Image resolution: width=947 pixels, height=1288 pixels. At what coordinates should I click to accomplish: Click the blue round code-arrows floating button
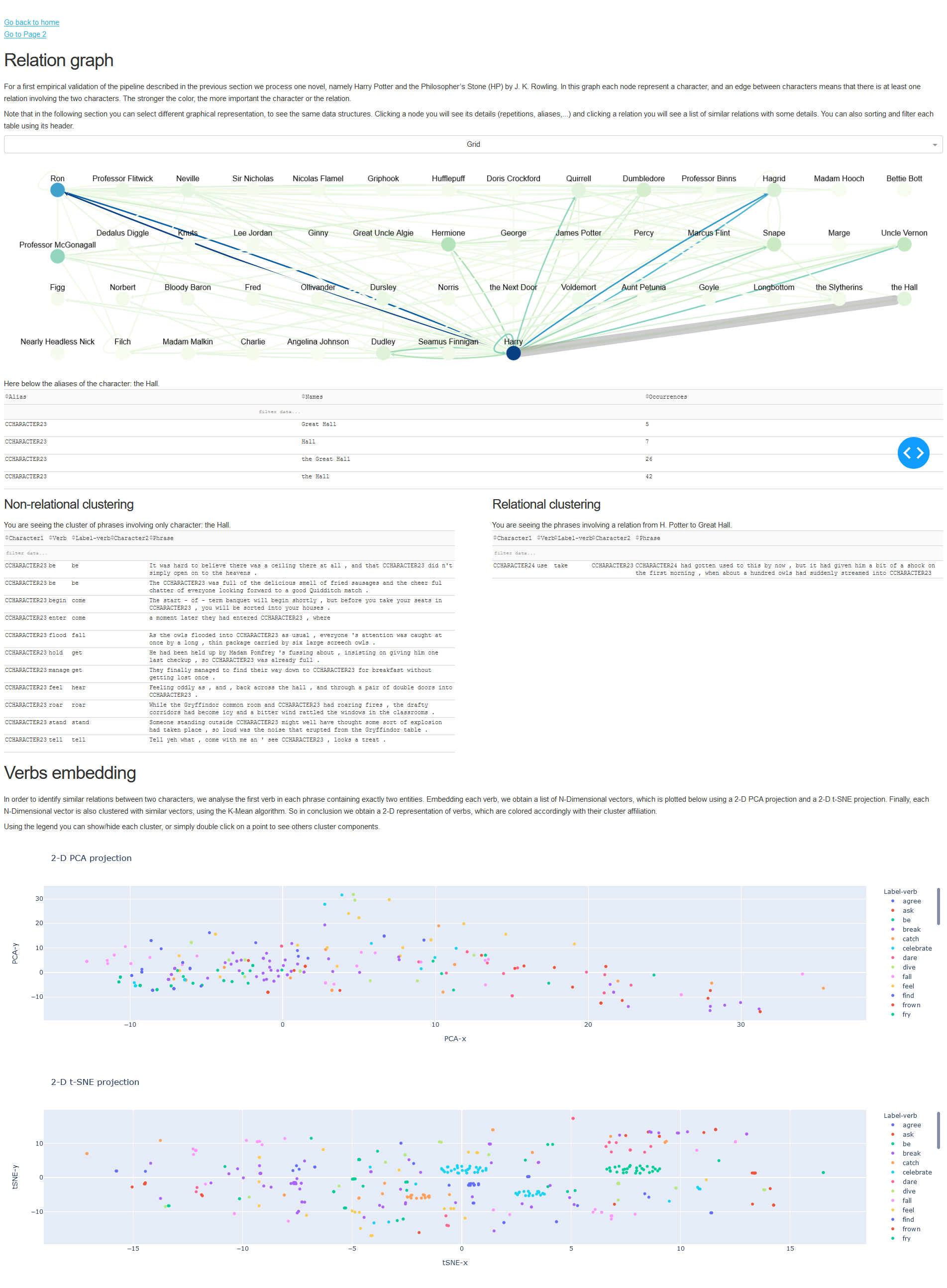tap(913, 453)
